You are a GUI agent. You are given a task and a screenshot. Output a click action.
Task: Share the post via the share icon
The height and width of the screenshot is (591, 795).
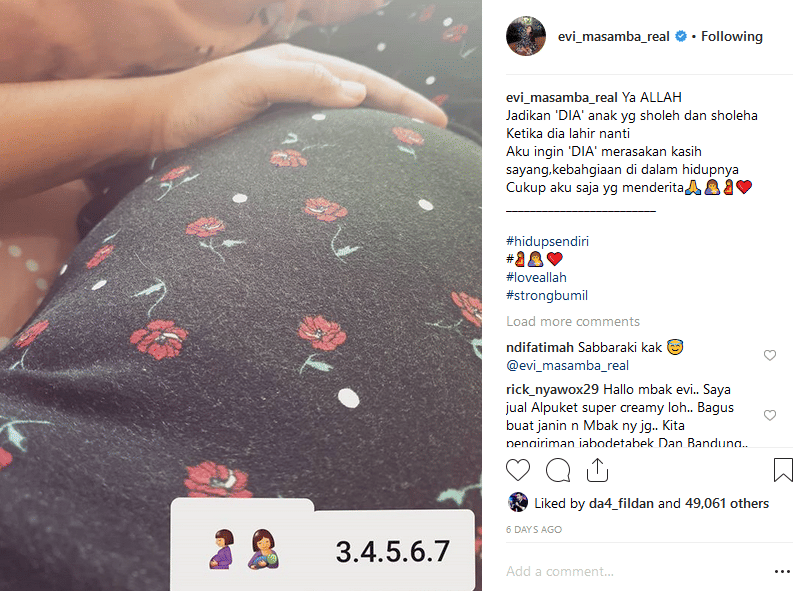click(597, 470)
